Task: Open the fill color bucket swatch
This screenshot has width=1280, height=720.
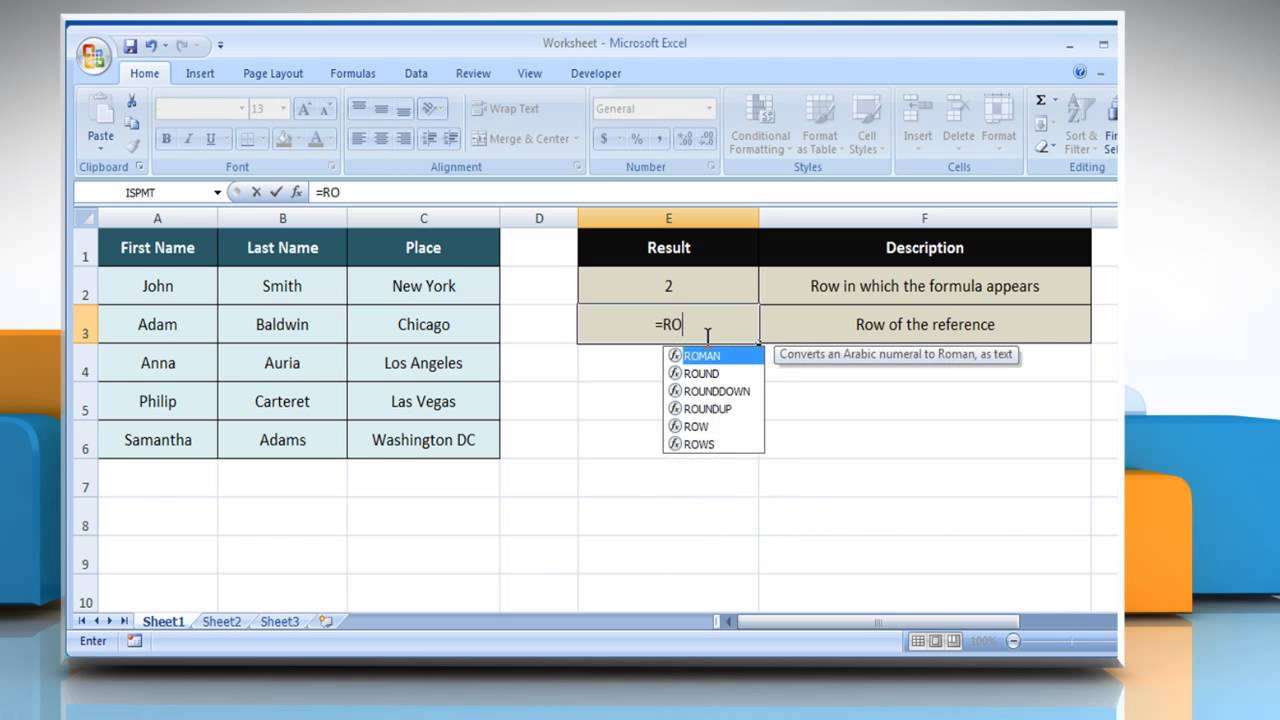Action: click(282, 139)
